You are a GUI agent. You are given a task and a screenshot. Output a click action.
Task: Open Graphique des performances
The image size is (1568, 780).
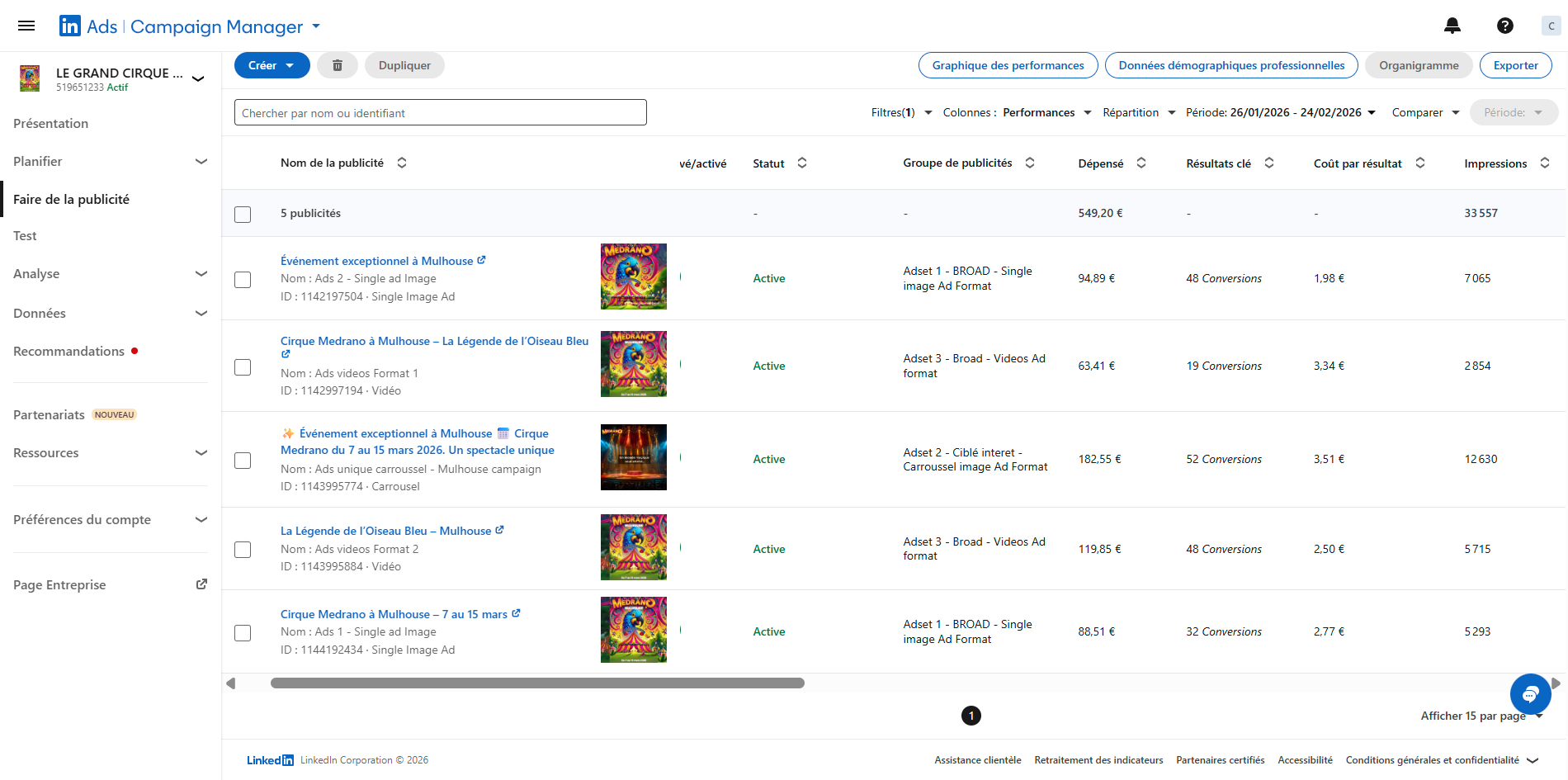click(1008, 65)
